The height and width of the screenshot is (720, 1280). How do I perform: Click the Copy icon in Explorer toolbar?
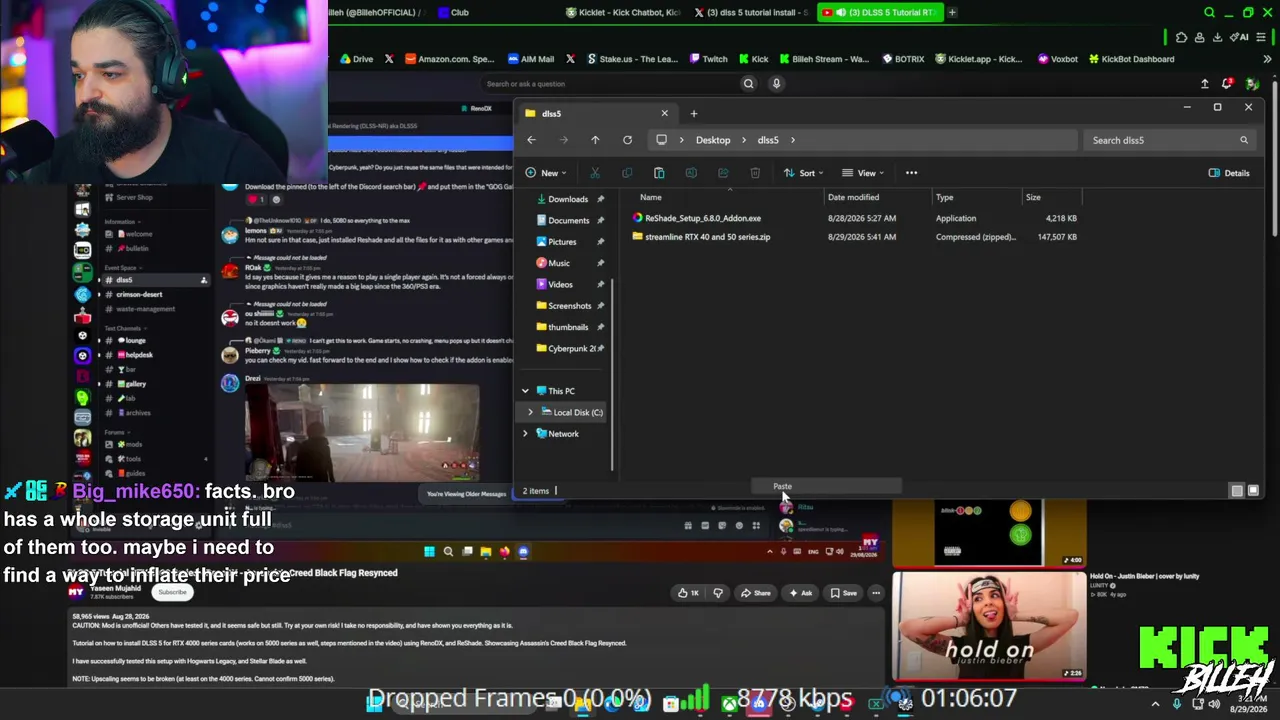(x=627, y=173)
